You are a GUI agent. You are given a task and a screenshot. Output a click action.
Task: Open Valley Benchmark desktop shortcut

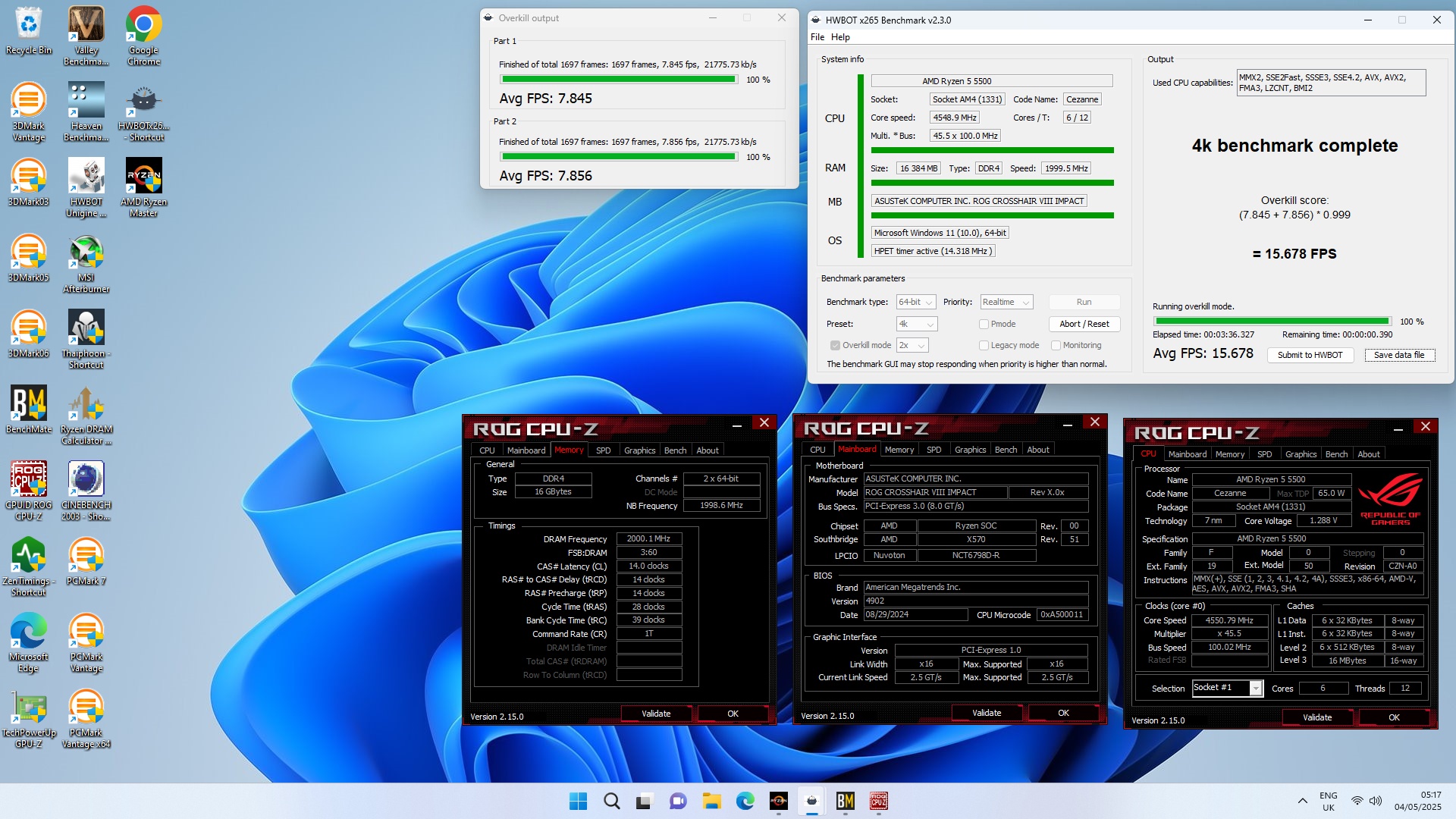(x=86, y=36)
